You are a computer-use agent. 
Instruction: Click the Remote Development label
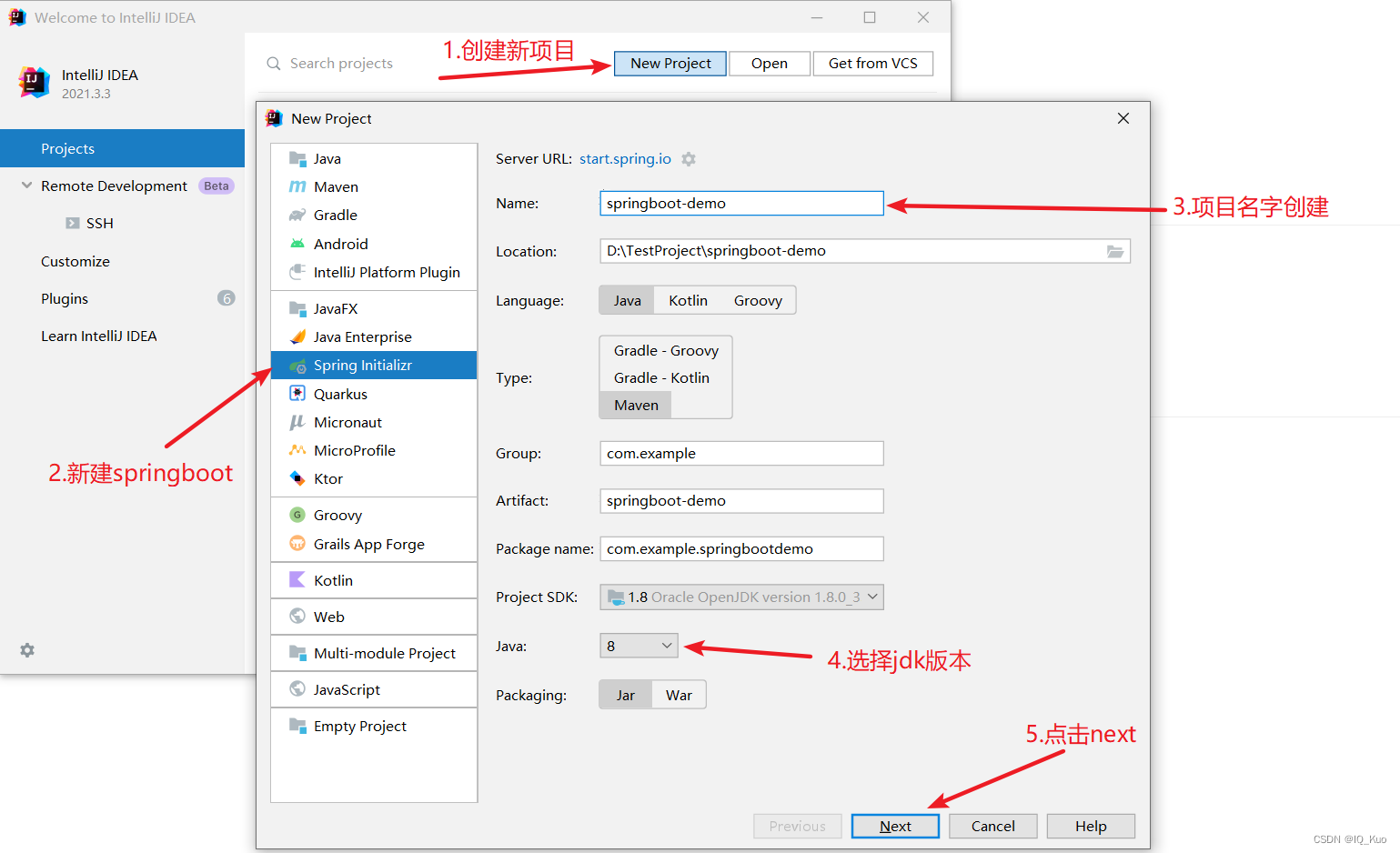(114, 186)
